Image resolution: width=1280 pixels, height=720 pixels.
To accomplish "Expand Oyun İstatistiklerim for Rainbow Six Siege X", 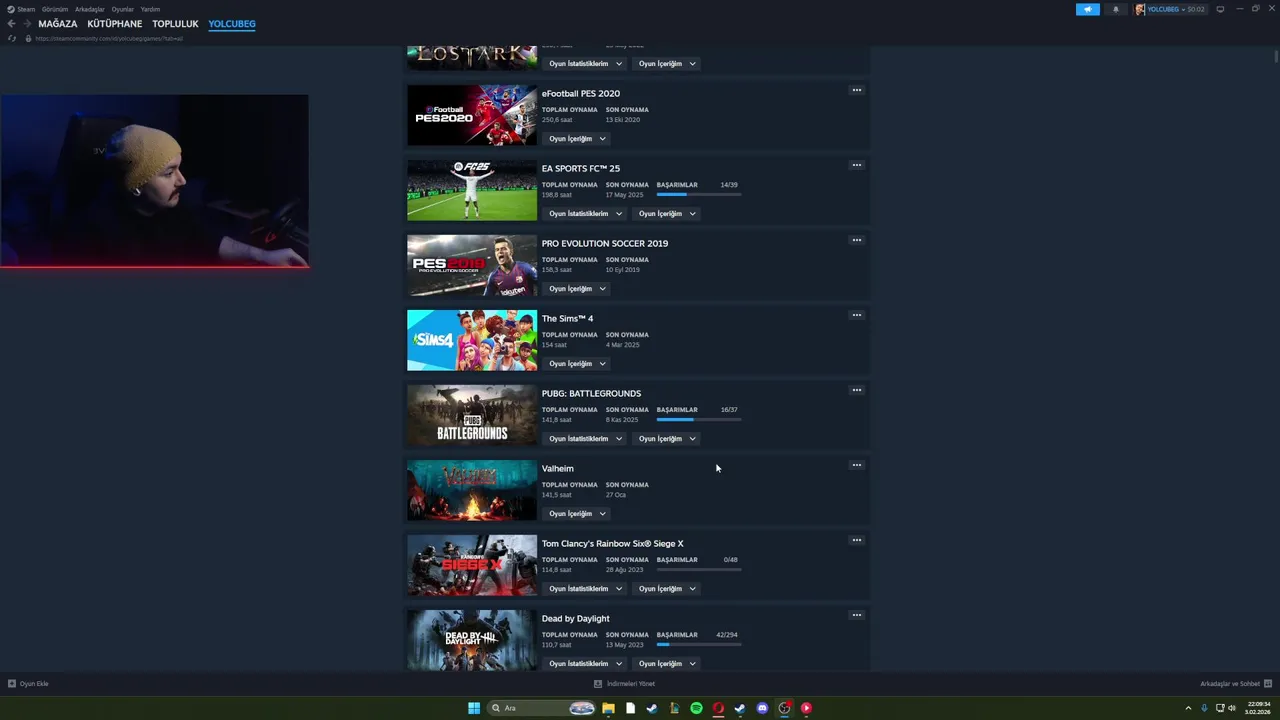I will (585, 589).
